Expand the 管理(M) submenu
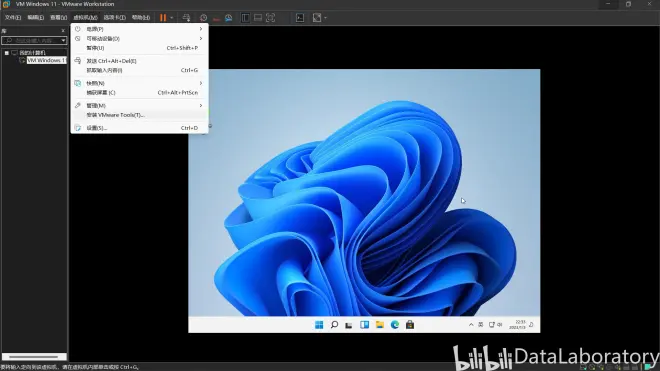This screenshot has height=371, width=660. pos(139,106)
